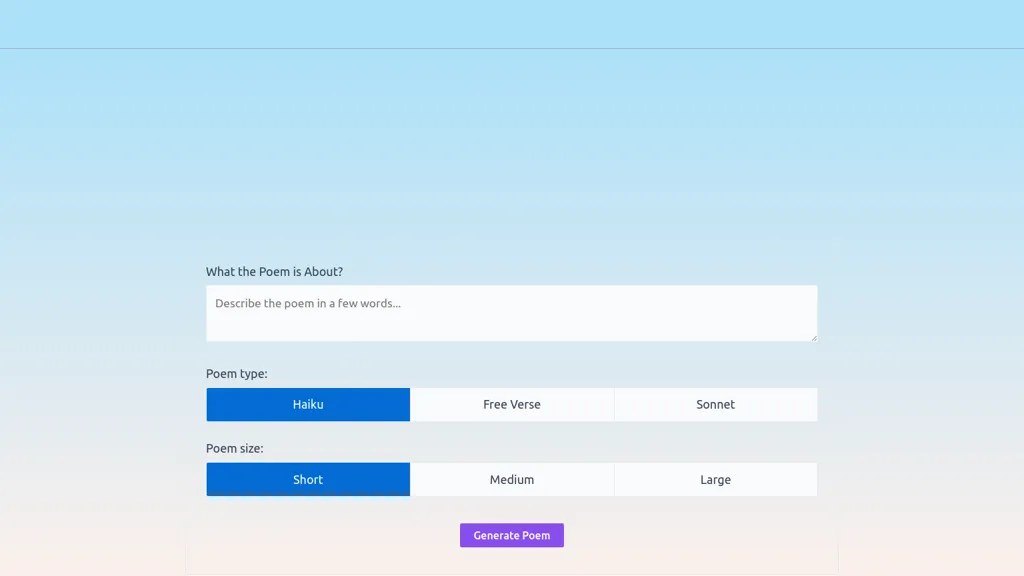
Task: Select Sonnet in the type selector row
Action: [x=715, y=404]
